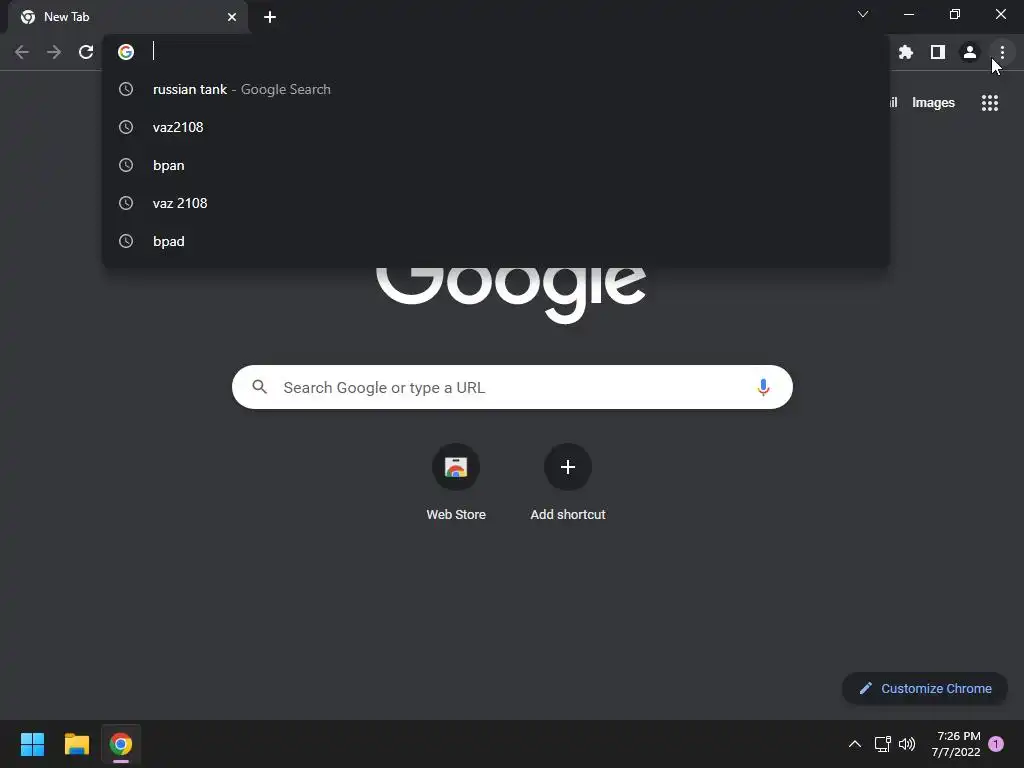Focus the Search Google or type a URL box
The image size is (1024, 768).
[x=512, y=387]
